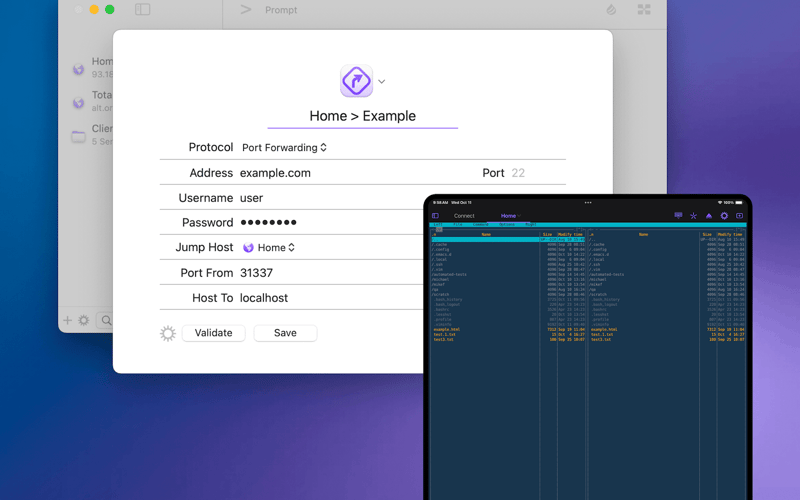Click the eject icon in iPad toolbar

point(709,216)
